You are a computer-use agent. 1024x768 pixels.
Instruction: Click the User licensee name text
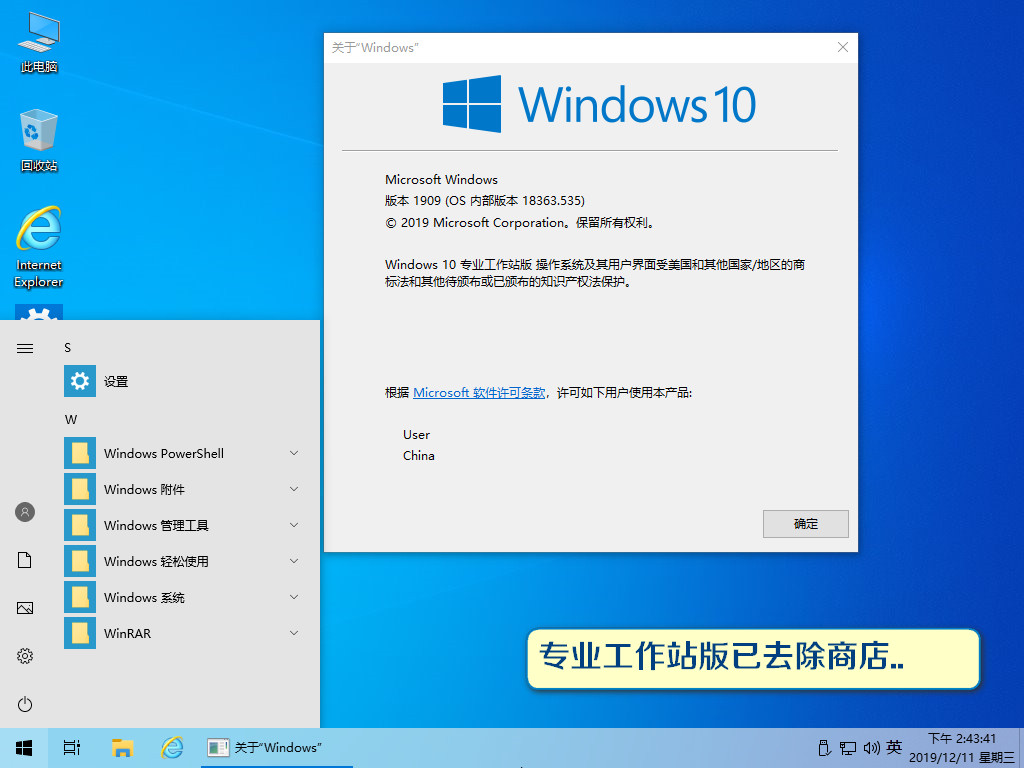click(x=416, y=434)
